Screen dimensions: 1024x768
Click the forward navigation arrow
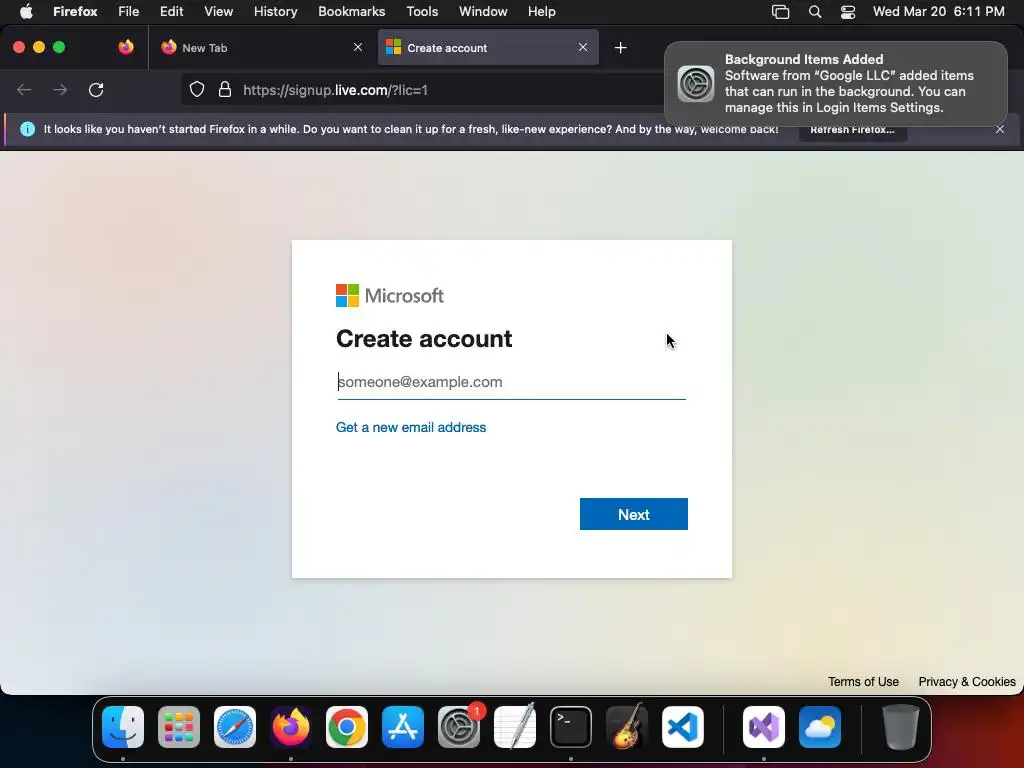click(x=60, y=90)
